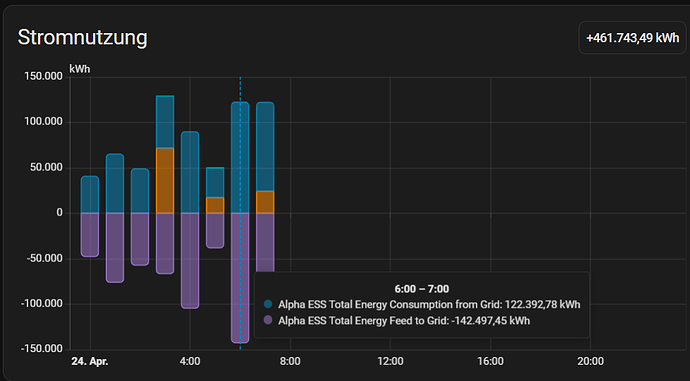Select the orange bar segment at 5:00
The width and height of the screenshot is (690, 381).
(215, 205)
